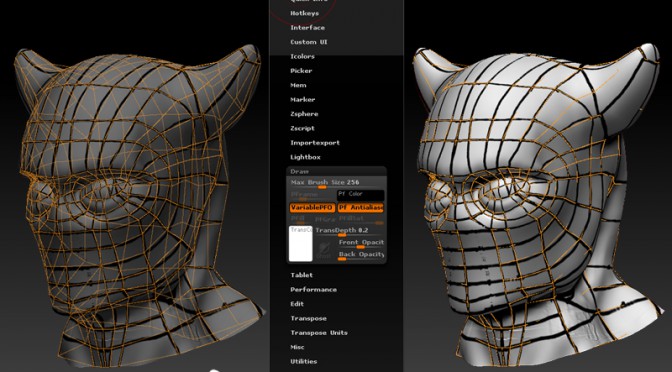The height and width of the screenshot is (372, 672).
Task: Open the Importexport submenu
Action: pyautogui.click(x=315, y=143)
